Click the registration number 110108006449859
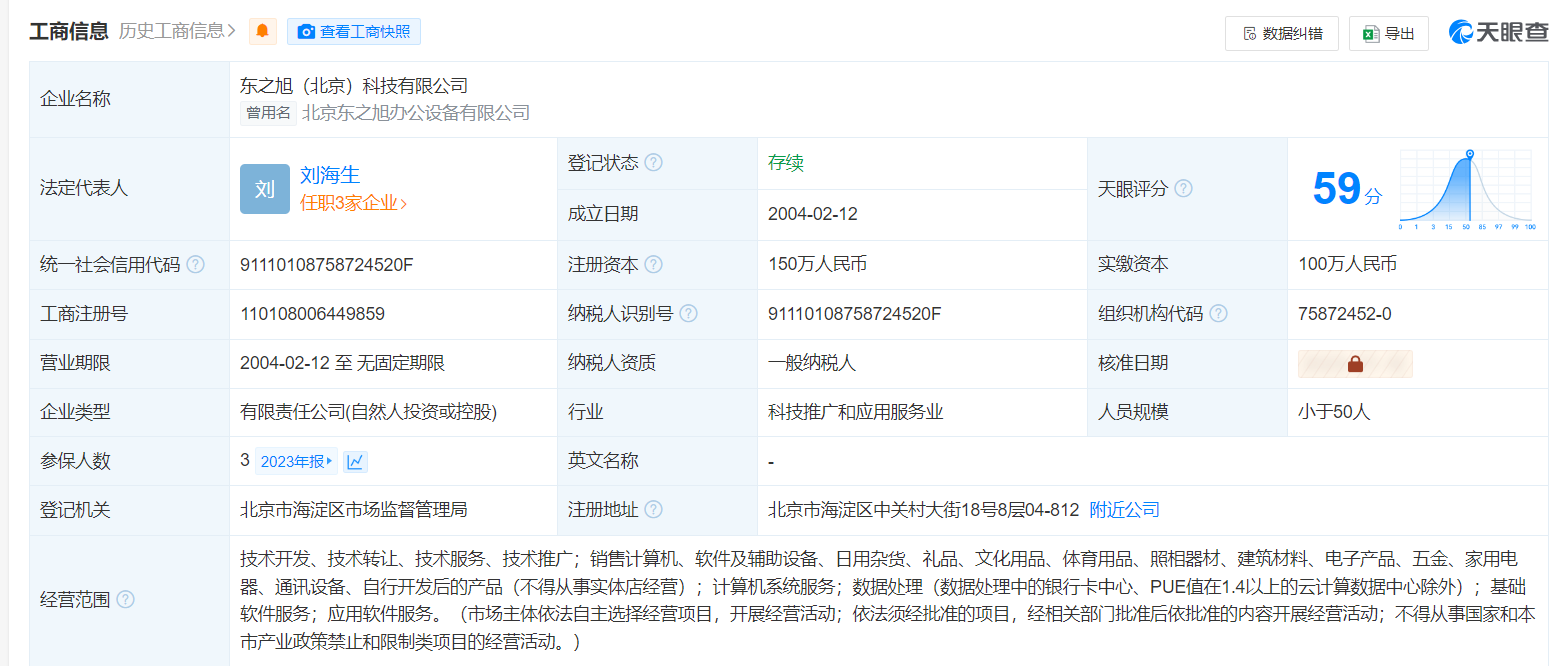 [312, 314]
